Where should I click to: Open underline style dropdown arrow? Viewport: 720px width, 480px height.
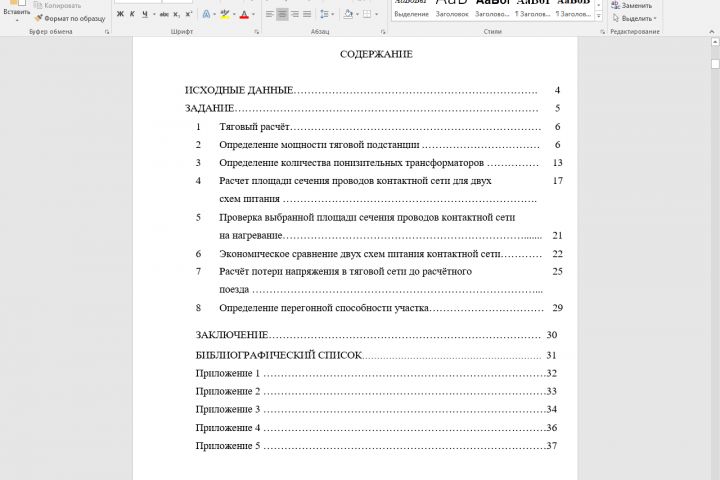click(x=154, y=14)
